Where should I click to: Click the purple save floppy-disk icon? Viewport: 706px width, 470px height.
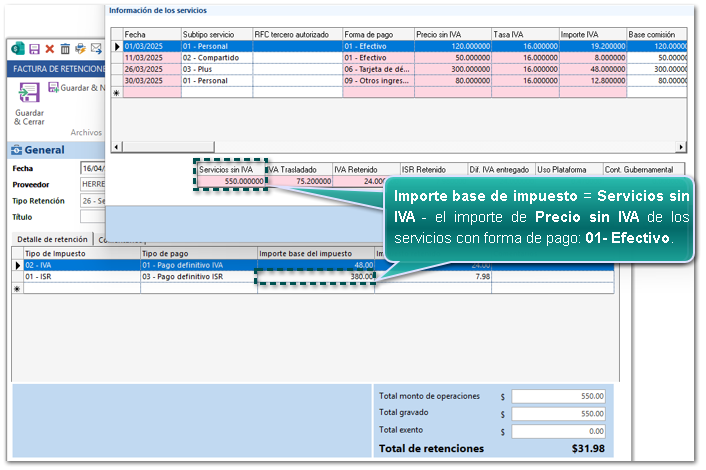pos(34,49)
